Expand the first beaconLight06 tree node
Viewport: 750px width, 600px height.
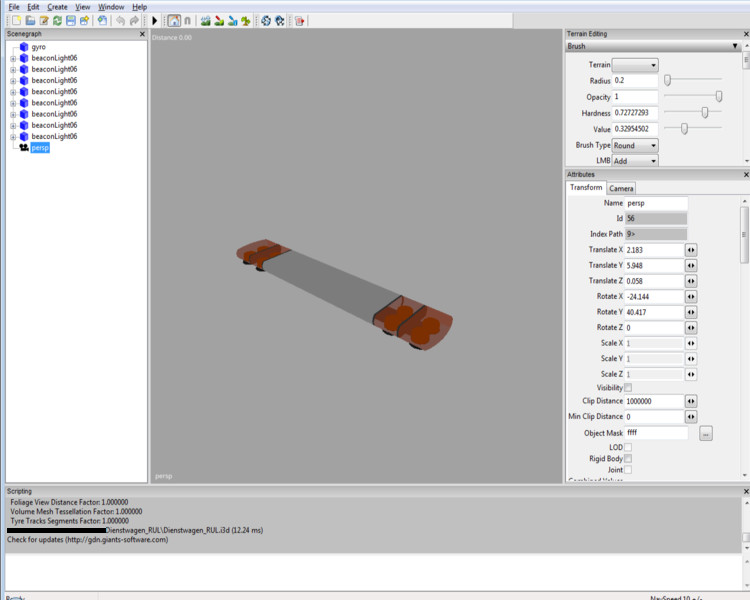pyautogui.click(x=13, y=58)
